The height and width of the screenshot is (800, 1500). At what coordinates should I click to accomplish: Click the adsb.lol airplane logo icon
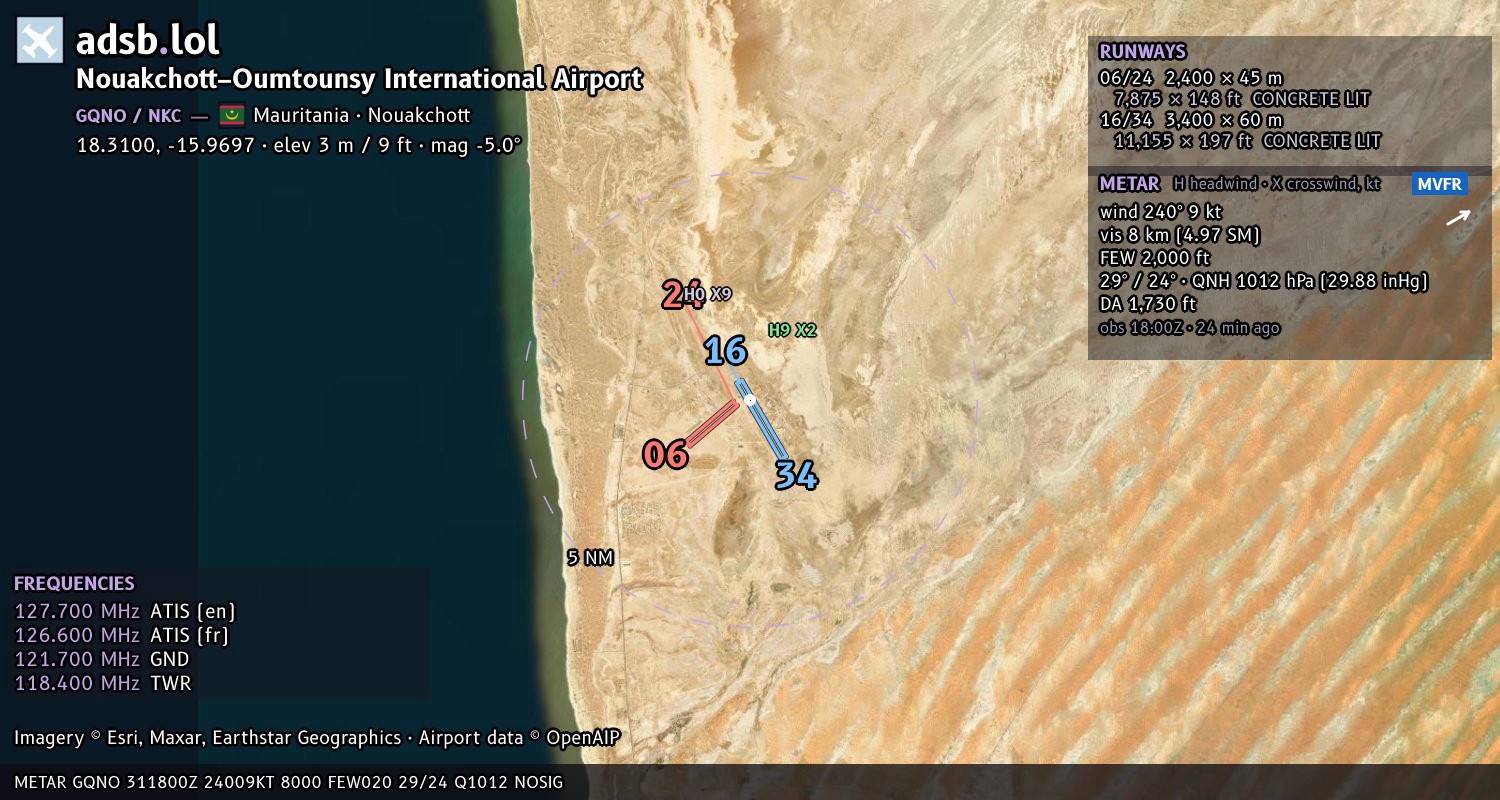tap(40, 41)
